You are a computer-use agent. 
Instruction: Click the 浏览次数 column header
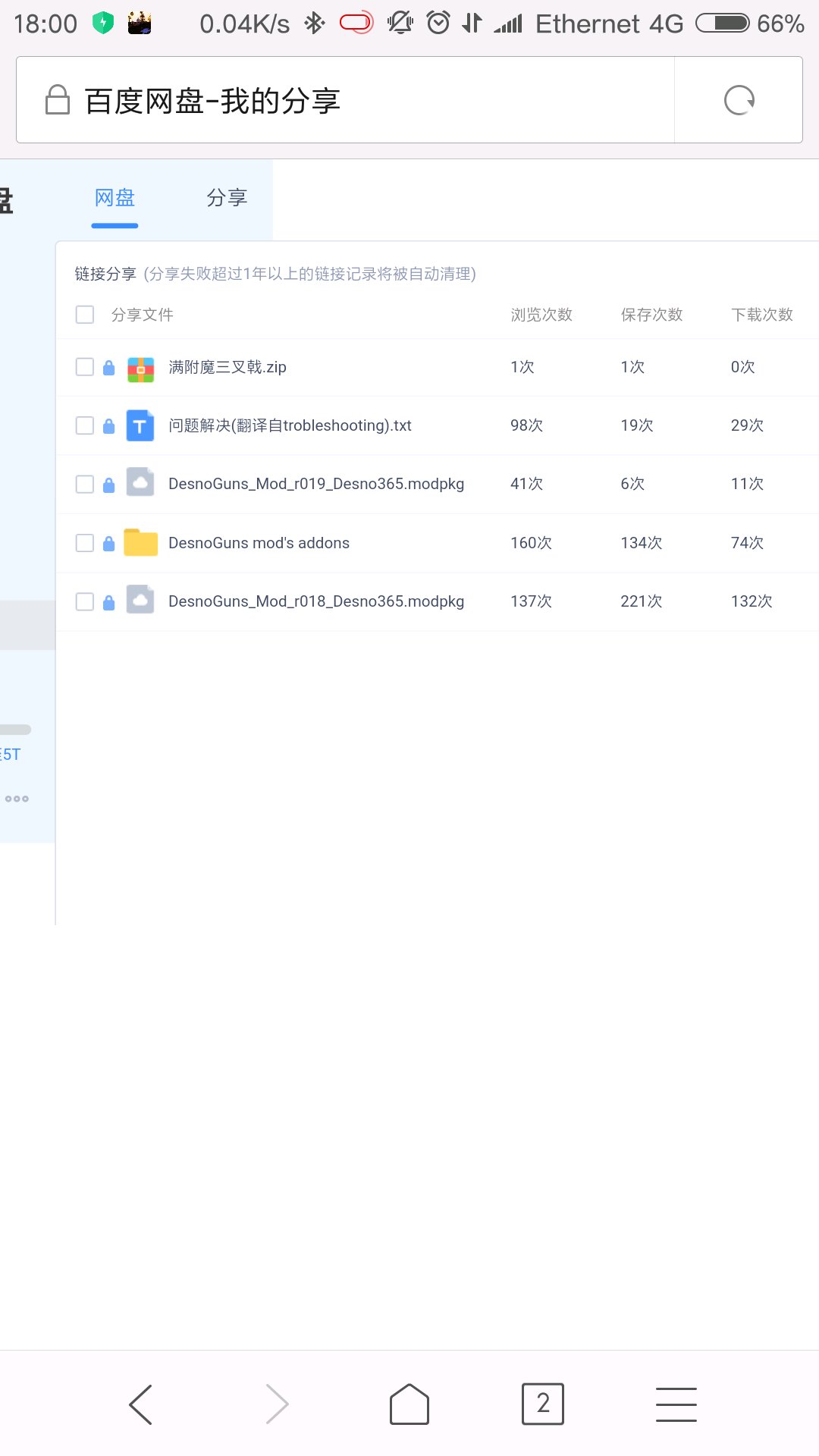click(541, 315)
